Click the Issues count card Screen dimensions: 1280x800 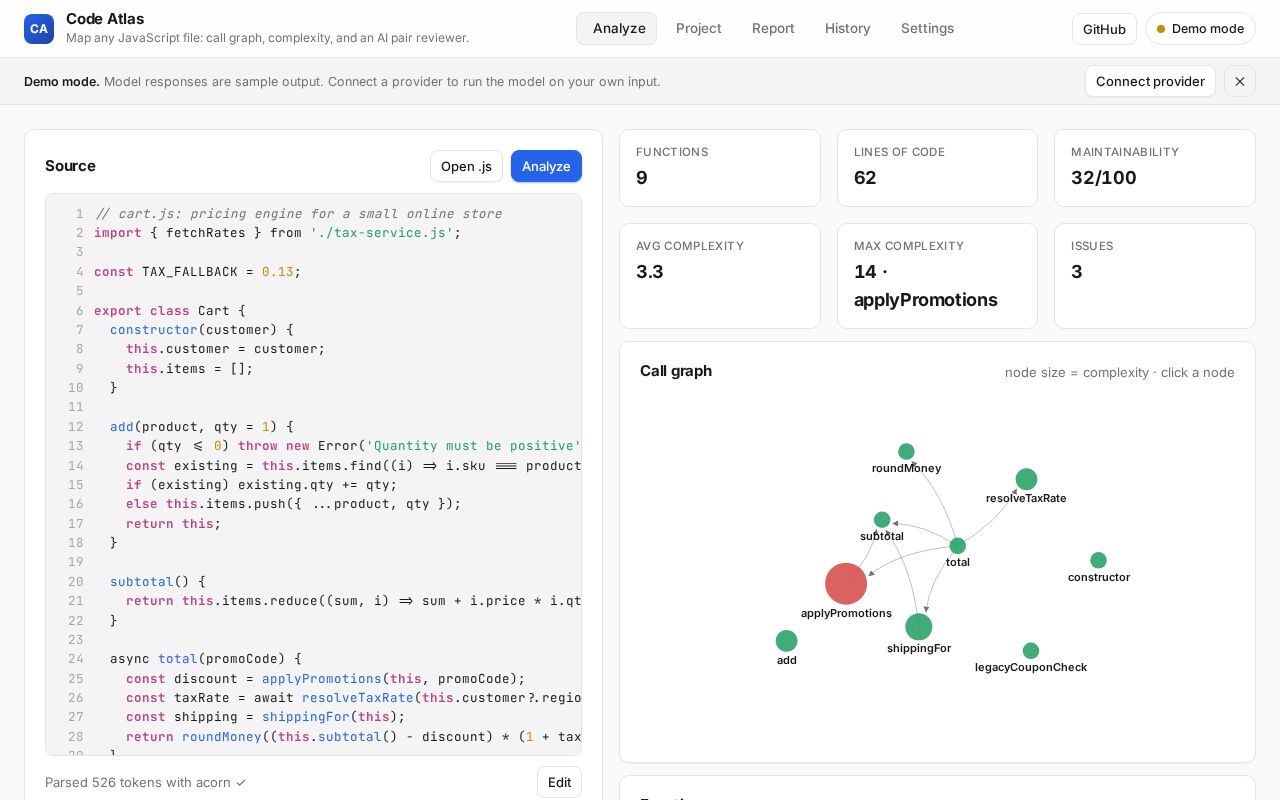pyautogui.click(x=1155, y=276)
